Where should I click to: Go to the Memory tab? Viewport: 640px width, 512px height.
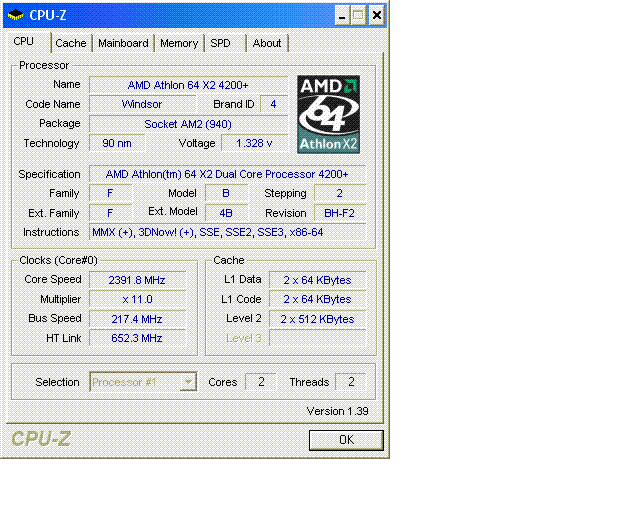click(x=179, y=43)
